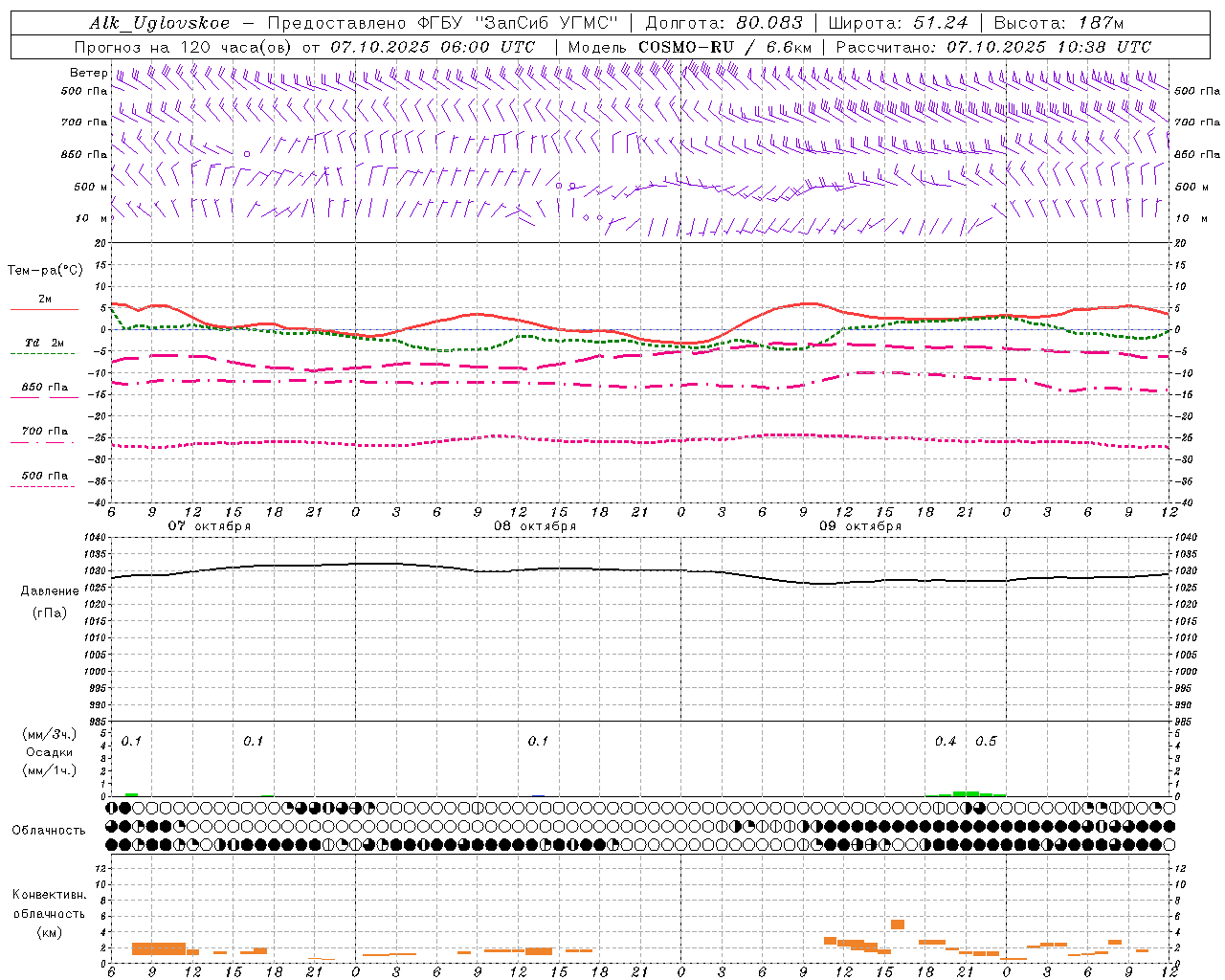Click the 700 гПа dash-dot temperature legend entry
Image resolution: width=1225 pixels, height=980 pixels.
(x=44, y=432)
